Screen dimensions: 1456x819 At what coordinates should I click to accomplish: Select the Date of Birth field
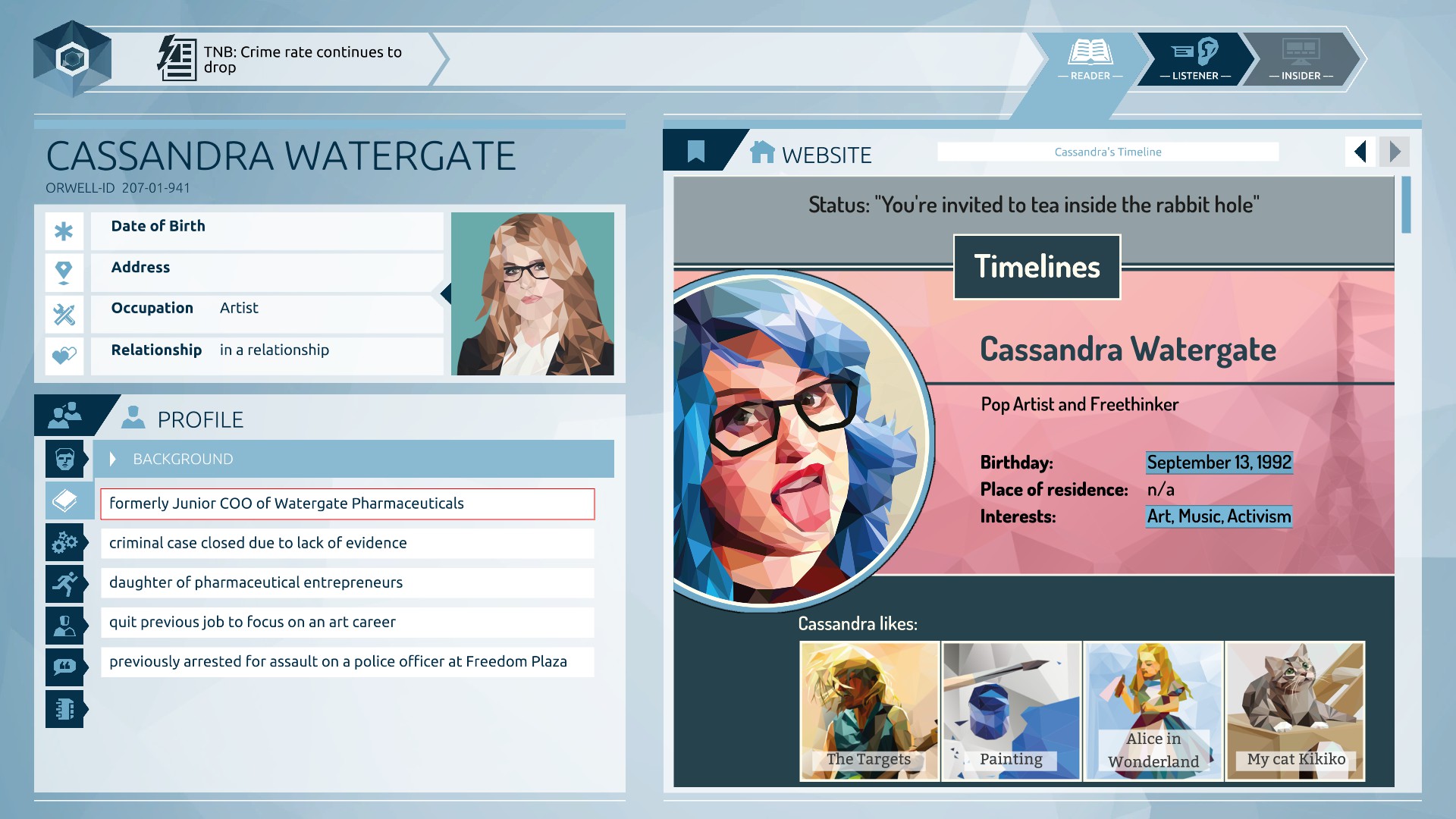coord(267,231)
